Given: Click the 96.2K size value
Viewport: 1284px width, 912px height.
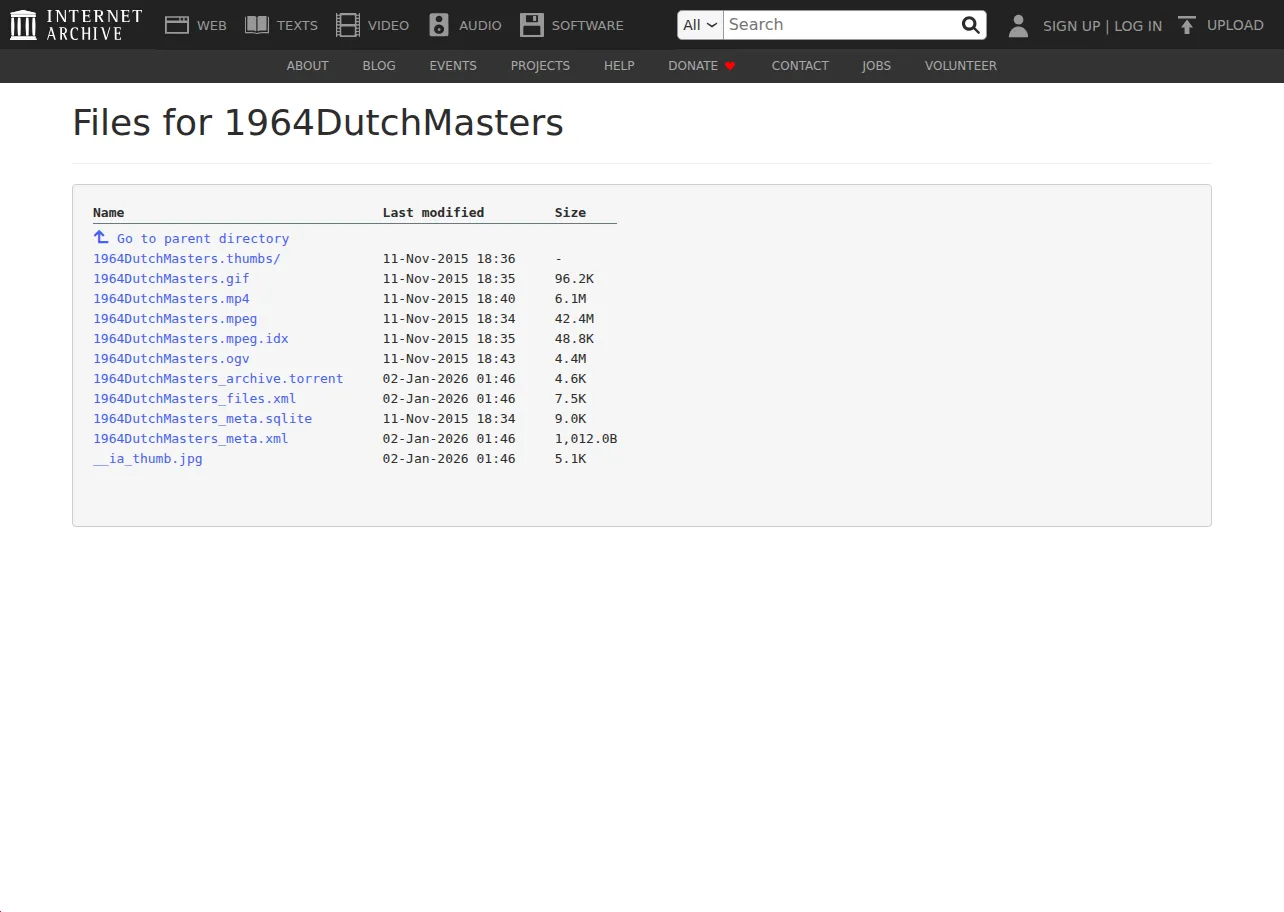Looking at the screenshot, I should pyautogui.click(x=574, y=279).
